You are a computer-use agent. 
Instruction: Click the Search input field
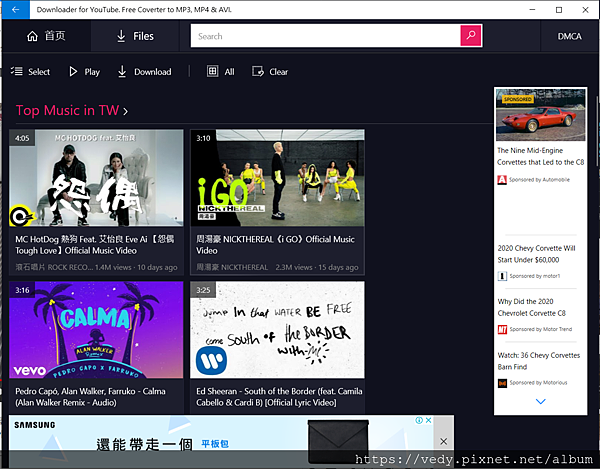pyautogui.click(x=325, y=36)
